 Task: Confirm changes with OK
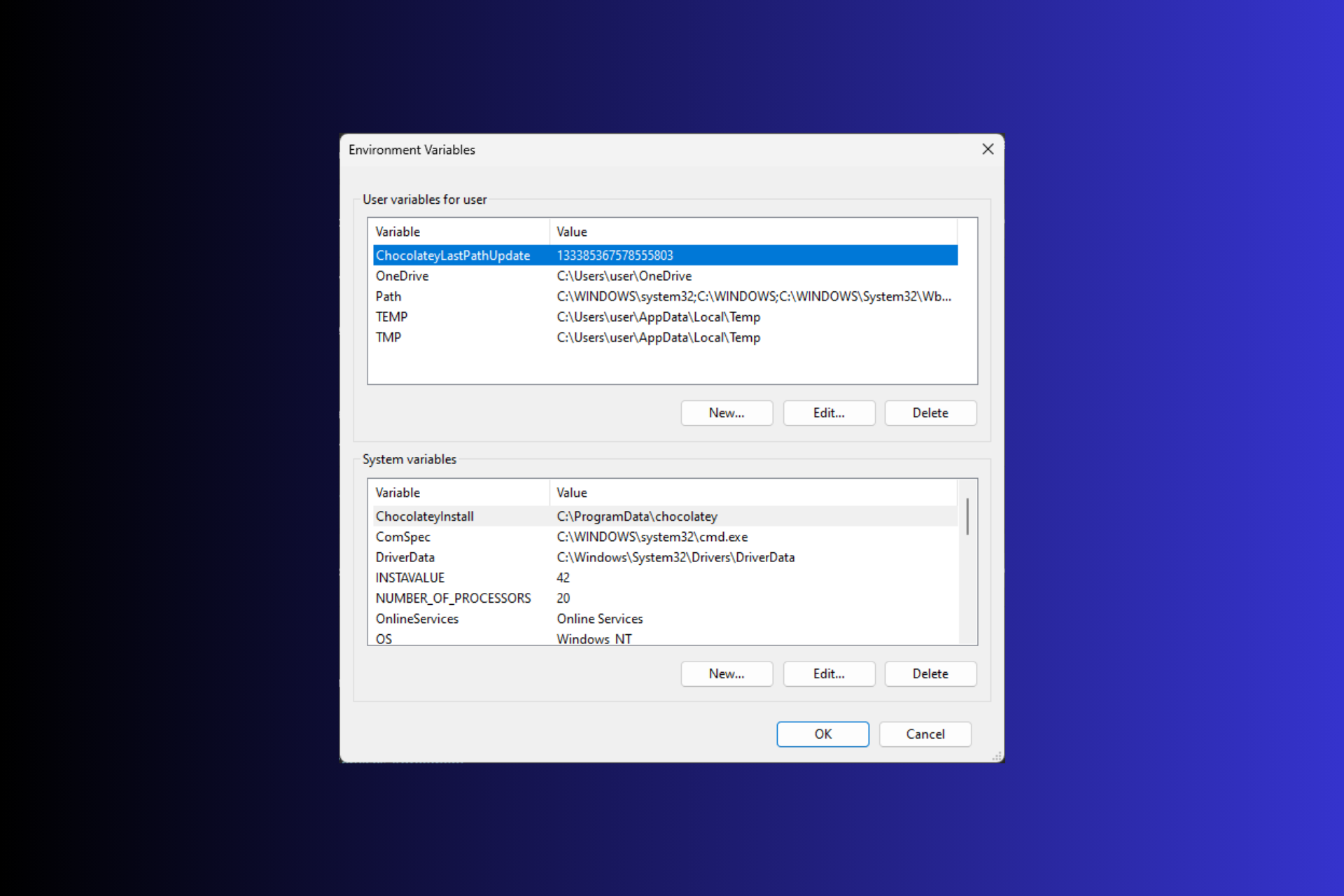point(822,734)
